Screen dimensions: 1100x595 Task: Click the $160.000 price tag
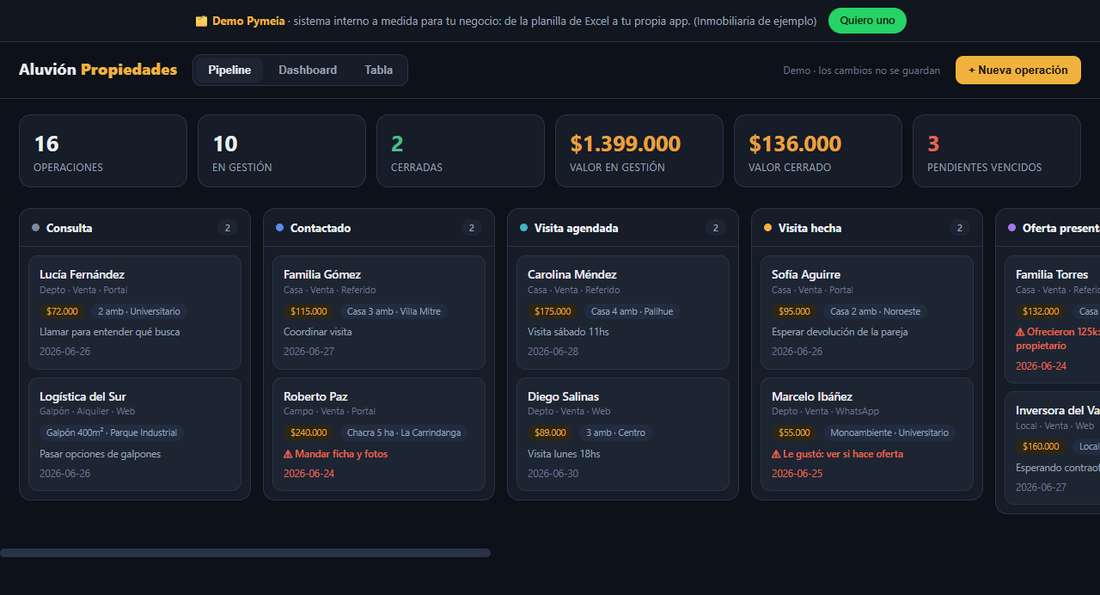pyautogui.click(x=1041, y=447)
